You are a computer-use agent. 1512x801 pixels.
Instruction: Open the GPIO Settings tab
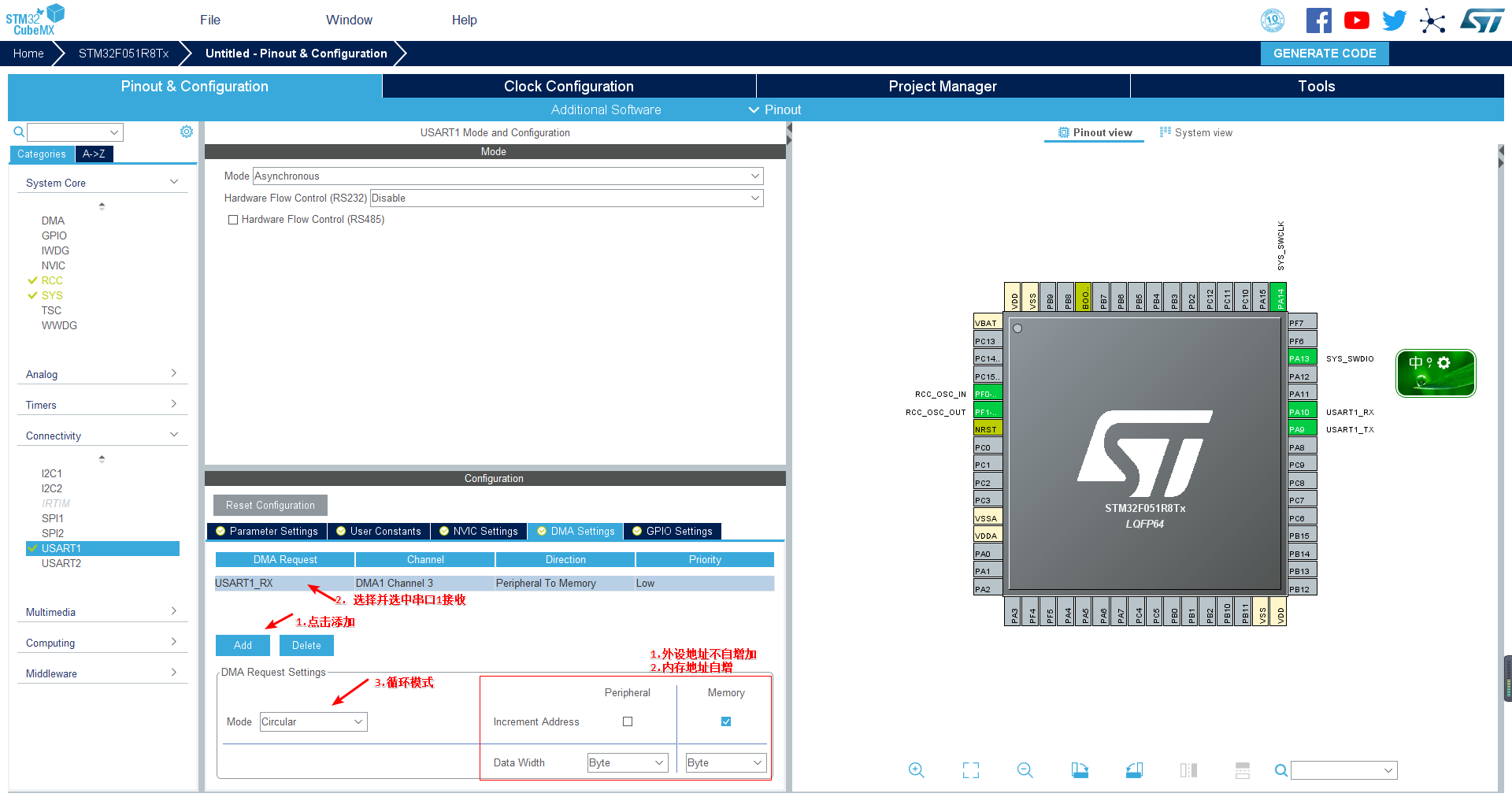(x=673, y=531)
